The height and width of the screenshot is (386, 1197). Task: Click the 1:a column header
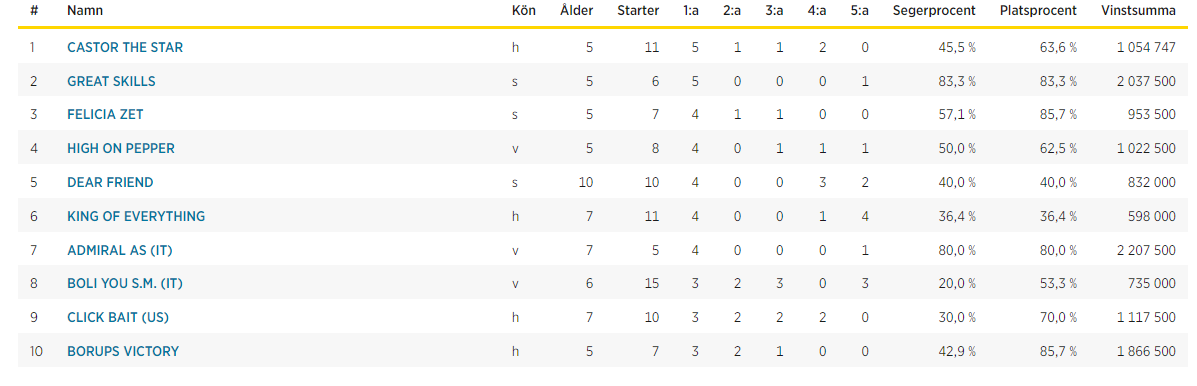click(691, 11)
